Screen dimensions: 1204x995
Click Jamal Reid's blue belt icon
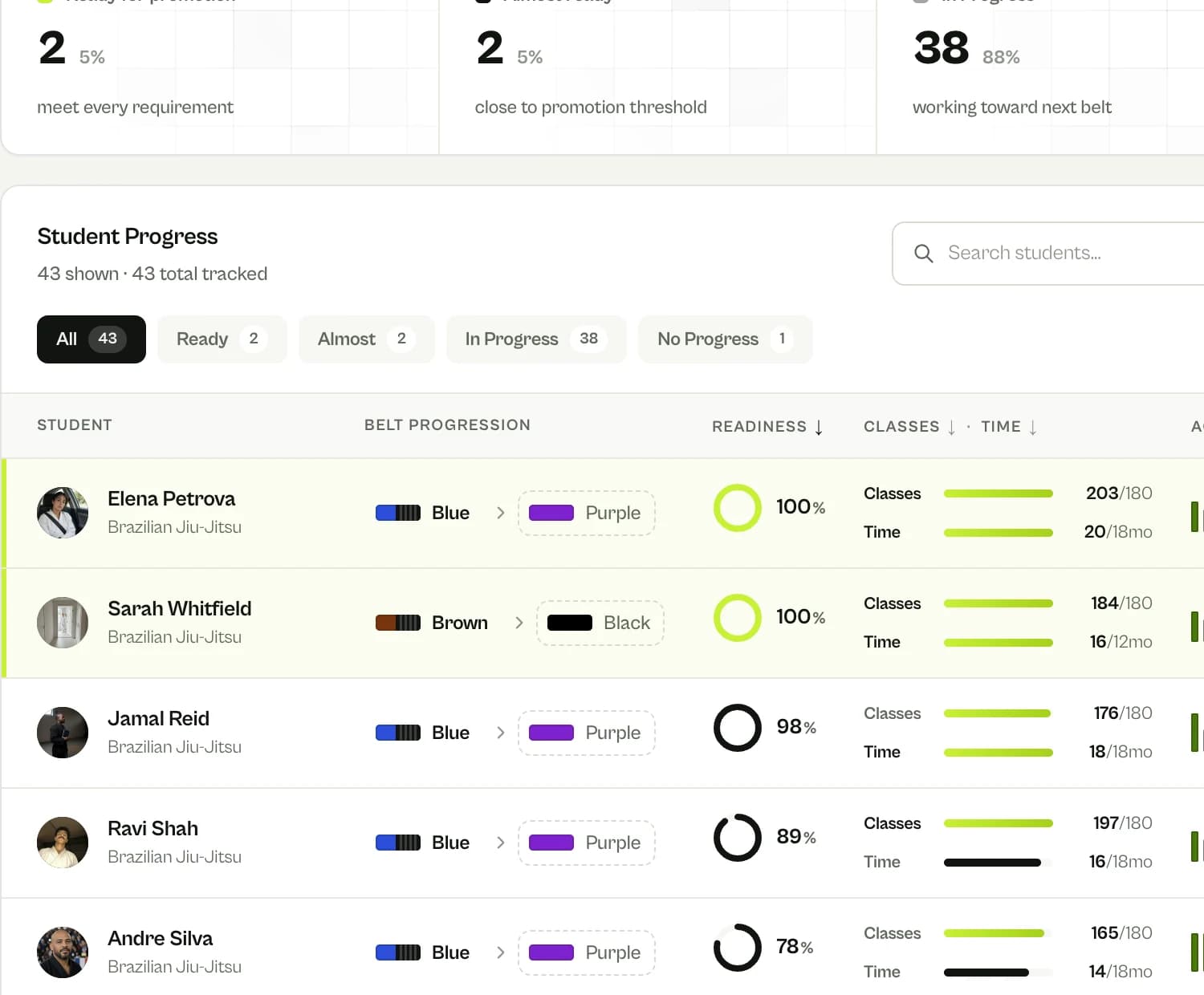(398, 733)
